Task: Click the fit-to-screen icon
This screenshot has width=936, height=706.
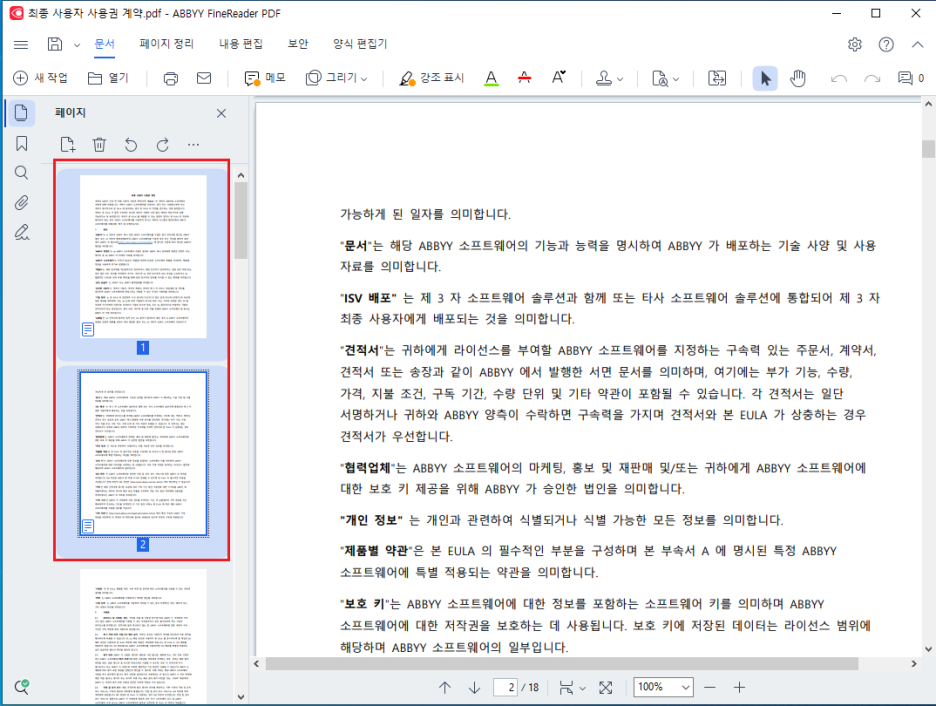Action: 605,687
